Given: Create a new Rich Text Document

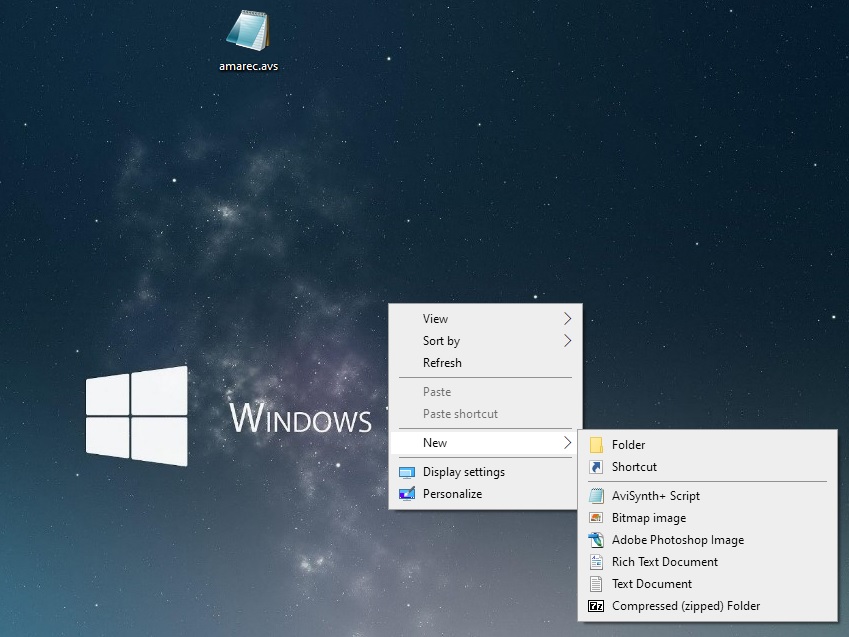Looking at the screenshot, I should 707,562.
